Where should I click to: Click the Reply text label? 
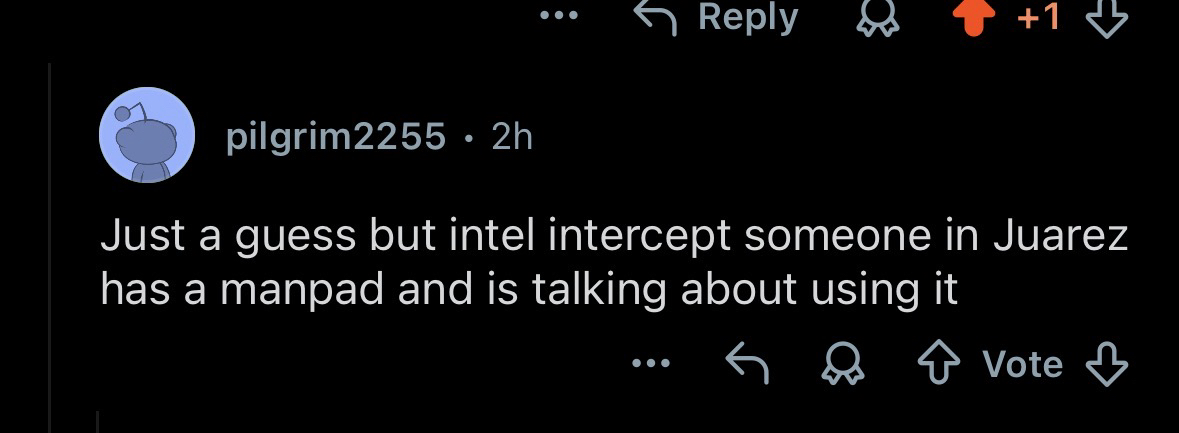tap(748, 17)
